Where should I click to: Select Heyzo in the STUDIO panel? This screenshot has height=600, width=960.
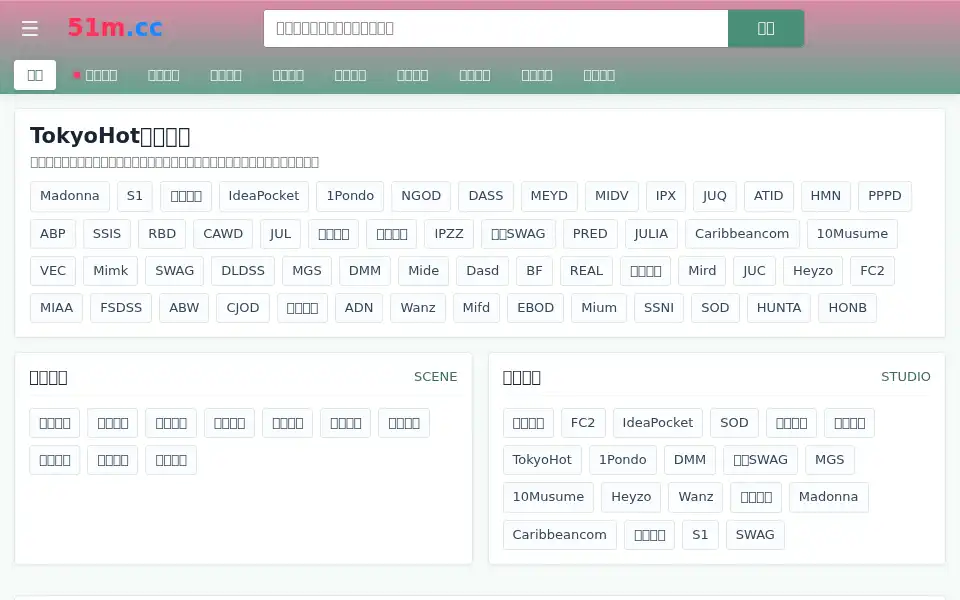pos(631,497)
